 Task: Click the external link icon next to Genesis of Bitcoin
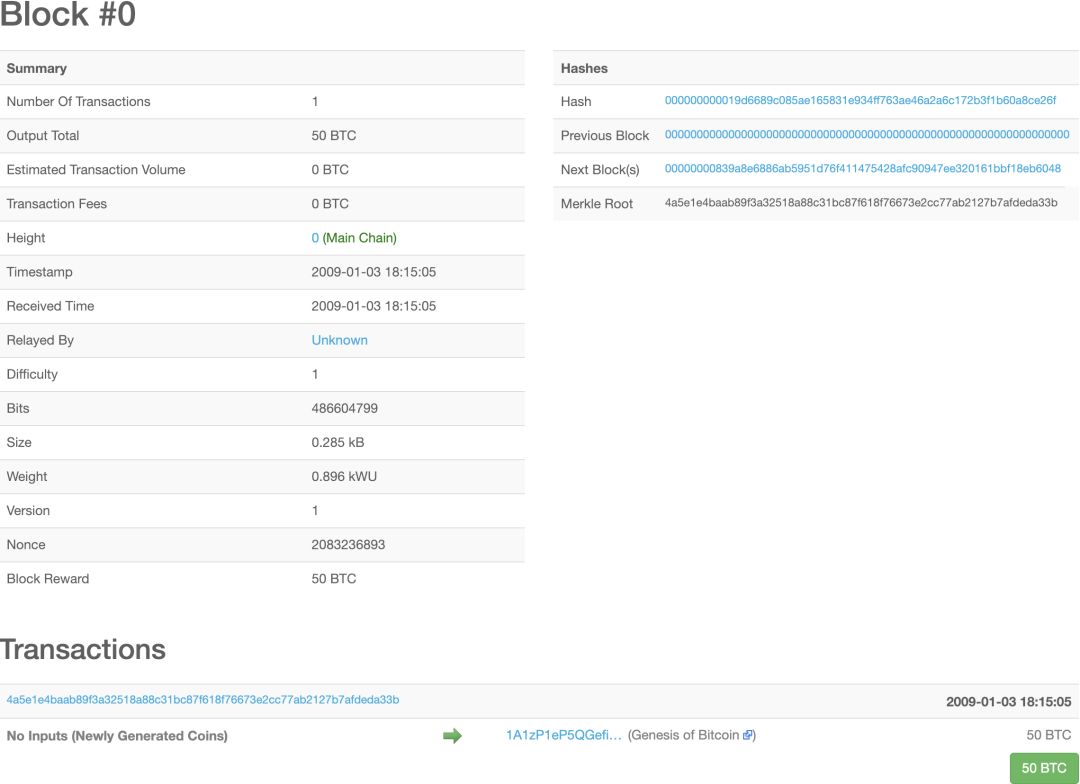tap(747, 735)
